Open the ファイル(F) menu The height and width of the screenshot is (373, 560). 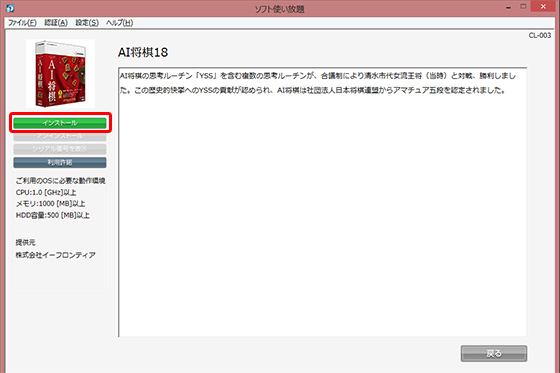[22, 23]
